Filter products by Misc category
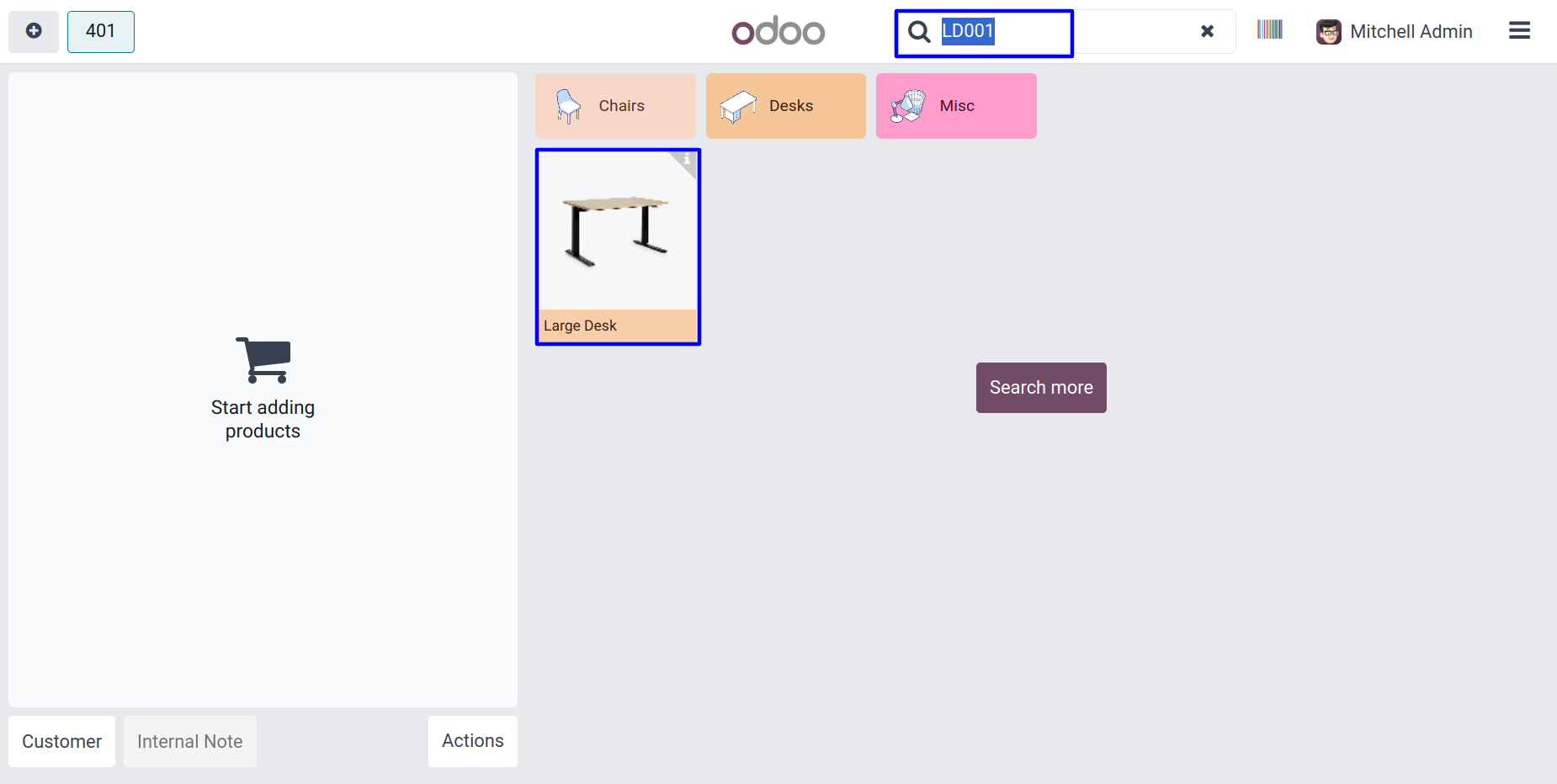Viewport: 1557px width, 784px height. 955,106
